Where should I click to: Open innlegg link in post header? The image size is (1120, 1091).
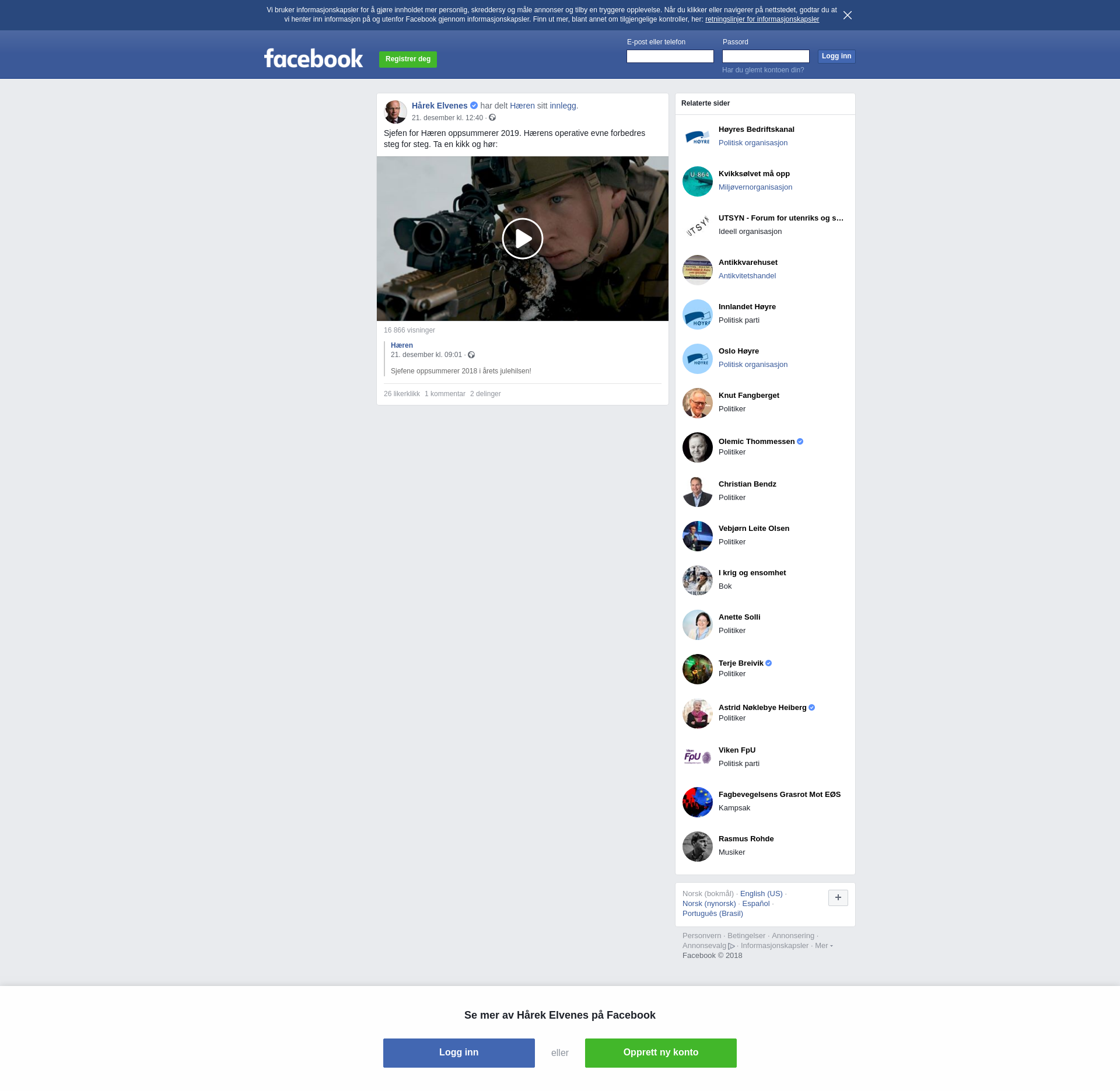(x=563, y=106)
